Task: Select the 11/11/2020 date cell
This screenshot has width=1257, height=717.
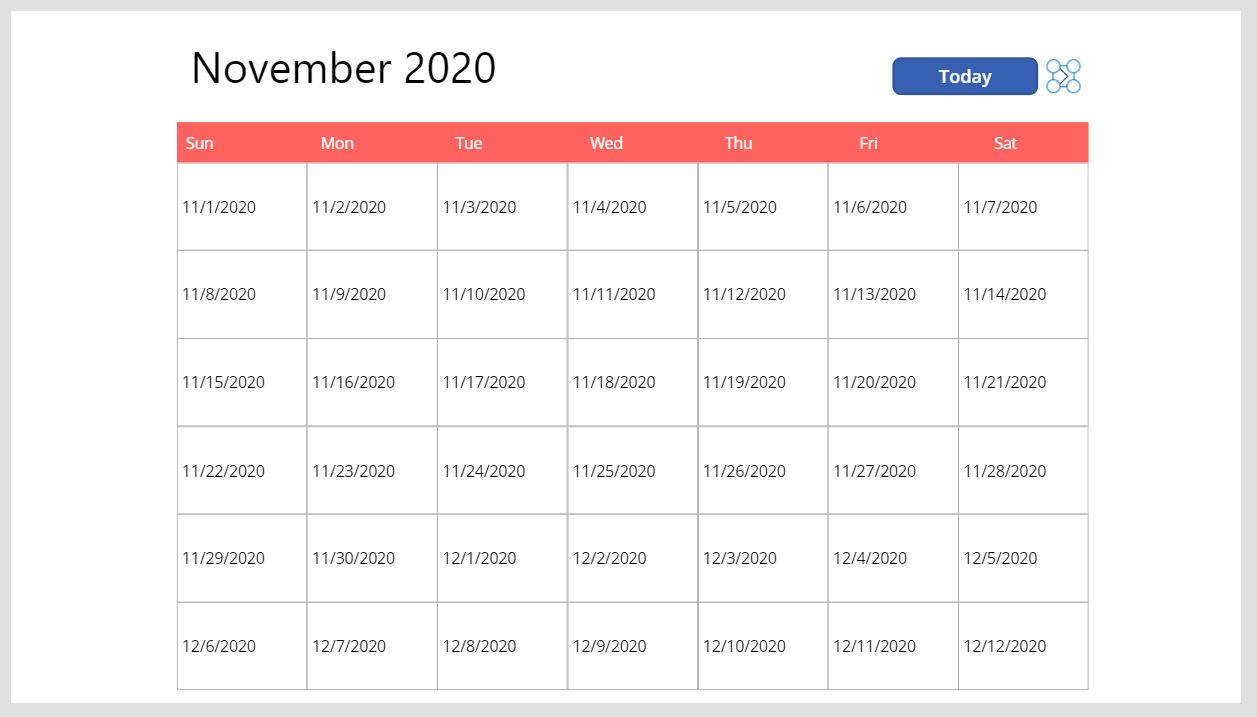Action: 632,294
